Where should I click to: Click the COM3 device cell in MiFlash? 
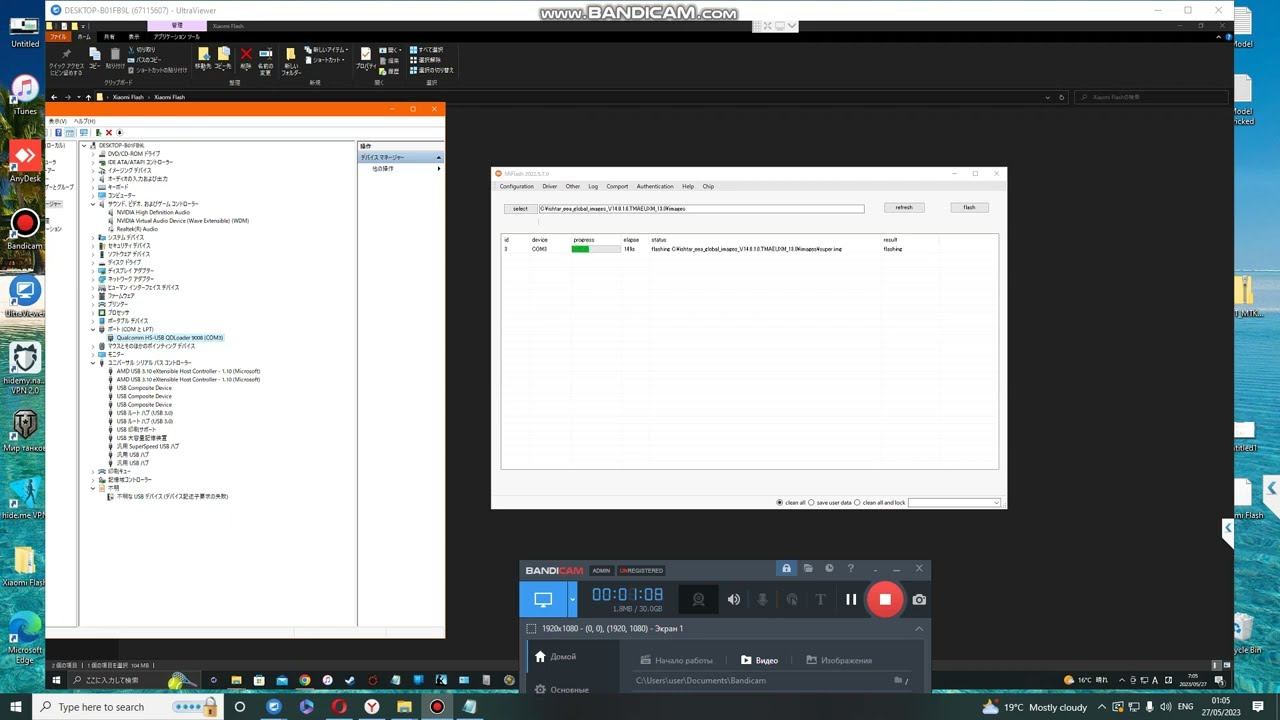pos(540,249)
